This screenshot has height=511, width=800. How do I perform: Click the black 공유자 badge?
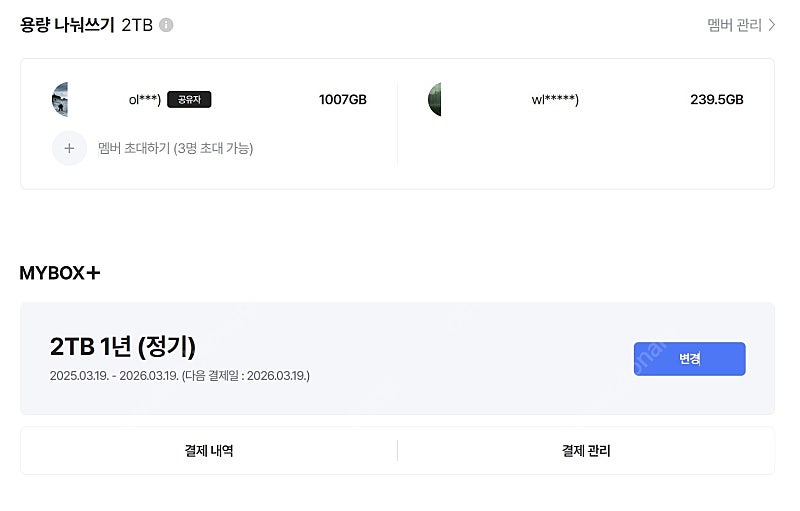pyautogui.click(x=189, y=100)
